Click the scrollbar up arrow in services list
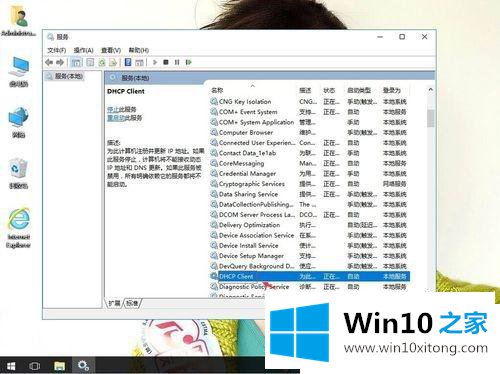 (430, 90)
